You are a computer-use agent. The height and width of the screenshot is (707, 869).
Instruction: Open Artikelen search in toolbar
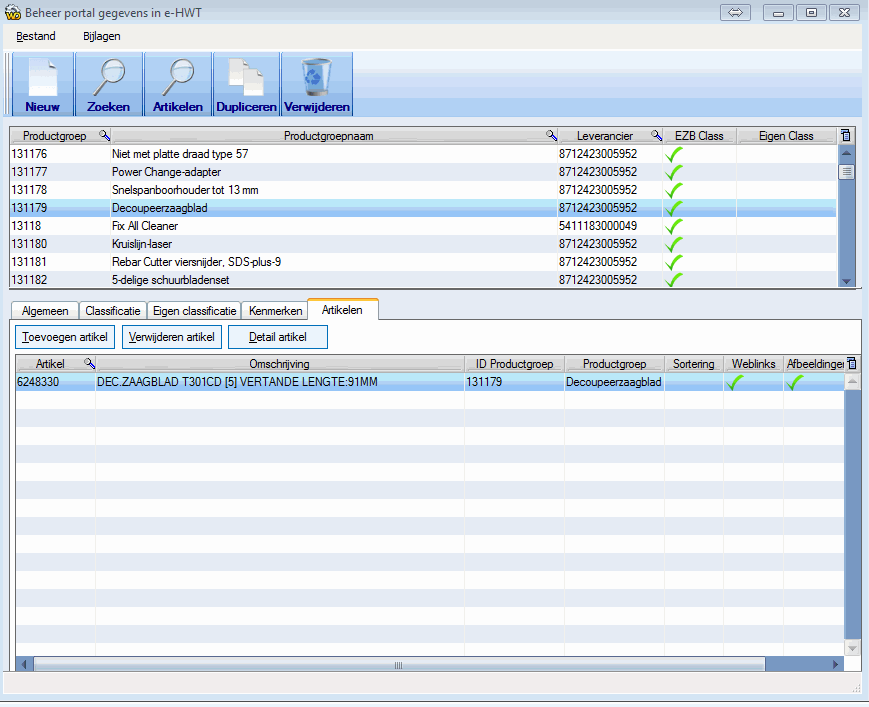pos(178,84)
